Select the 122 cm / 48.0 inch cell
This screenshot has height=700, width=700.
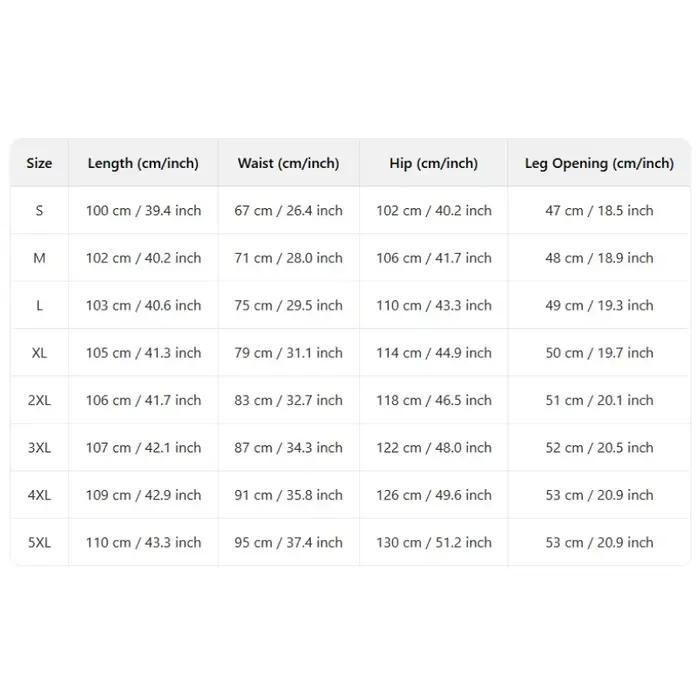[433, 447]
